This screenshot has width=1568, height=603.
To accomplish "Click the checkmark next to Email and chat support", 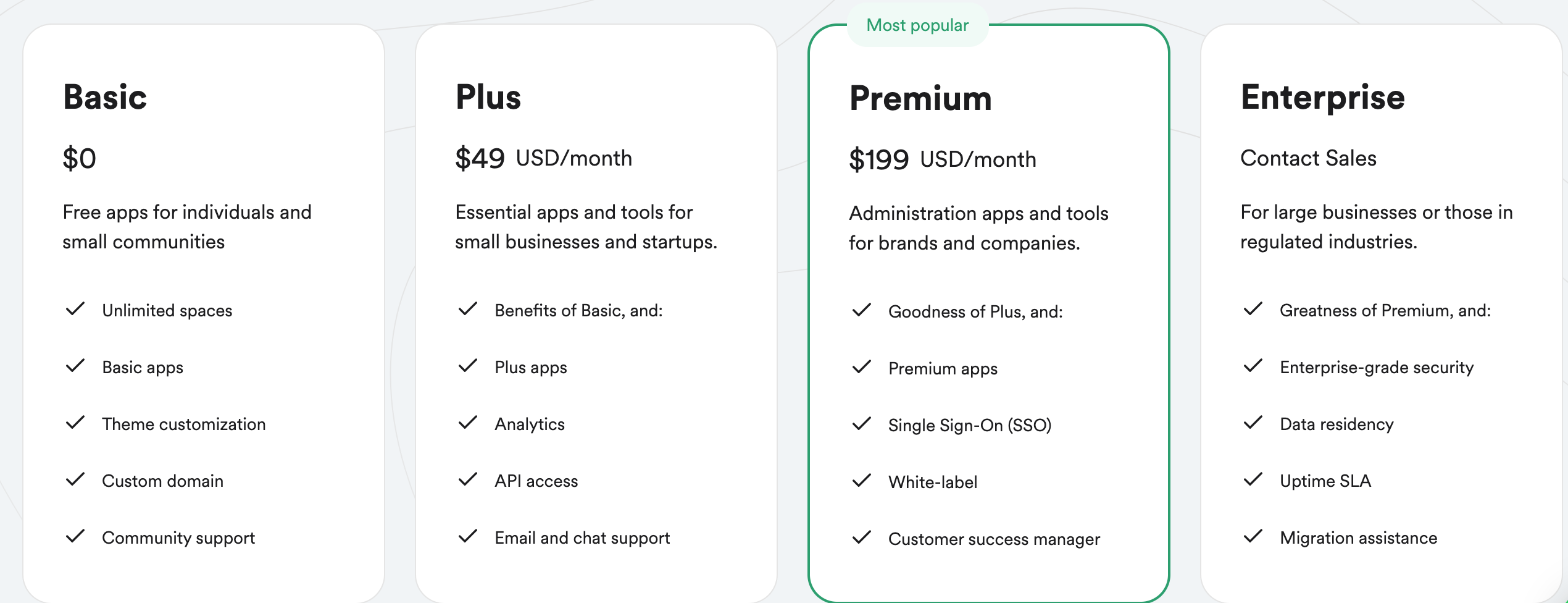I will tap(468, 536).
